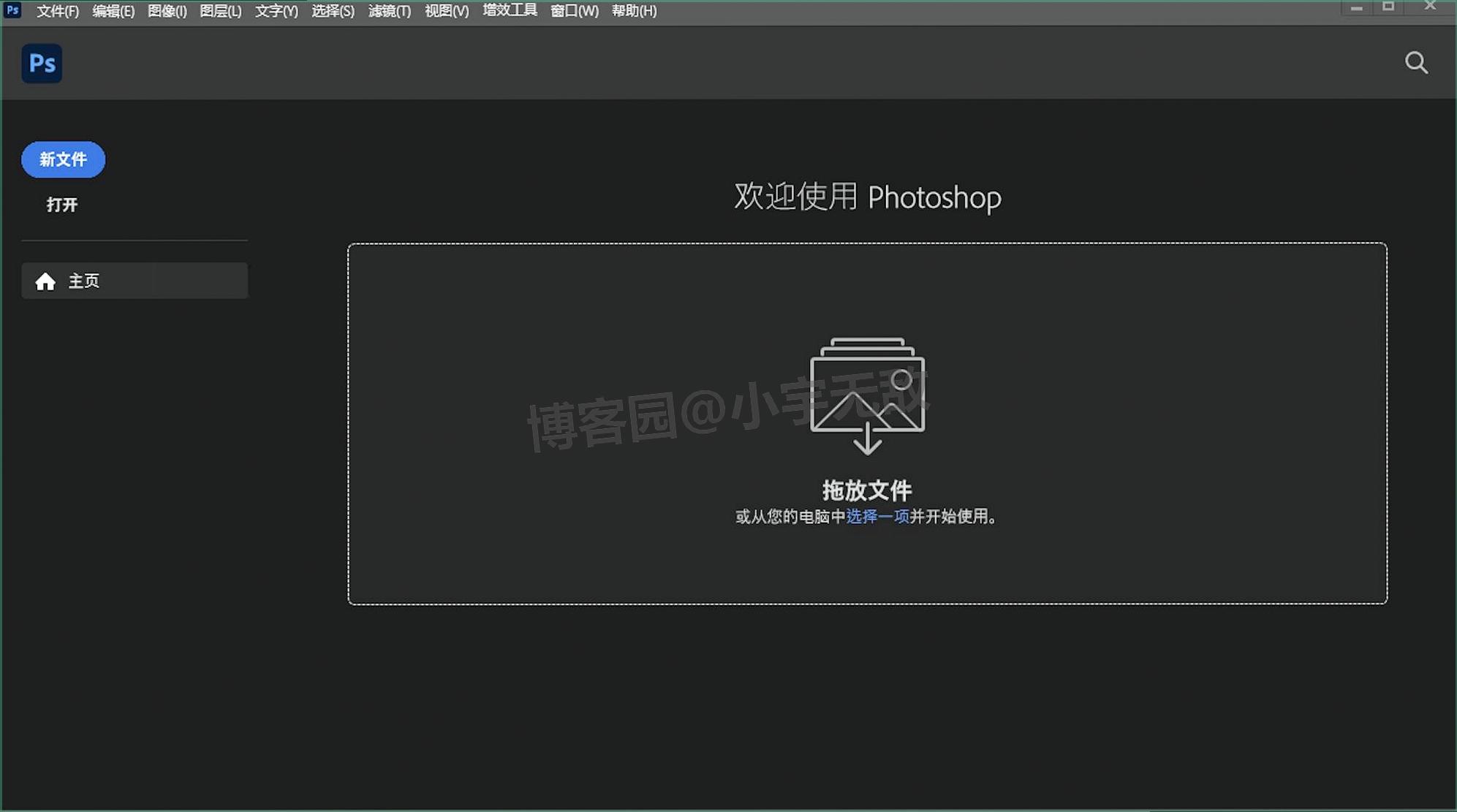This screenshot has height=812, width=1457.
Task: Open the 编辑(E) menu
Action: 113,11
